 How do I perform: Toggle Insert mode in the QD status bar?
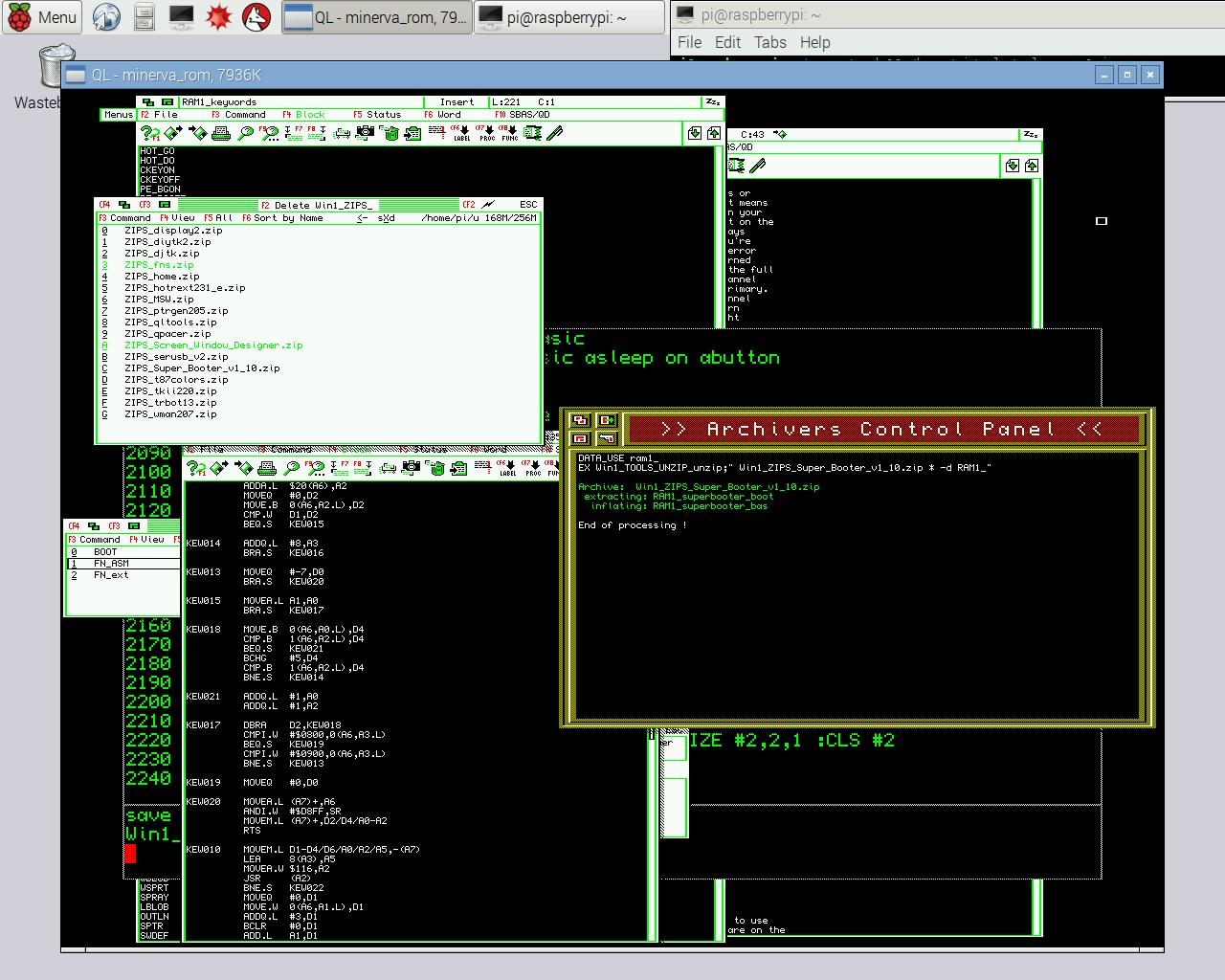[457, 101]
